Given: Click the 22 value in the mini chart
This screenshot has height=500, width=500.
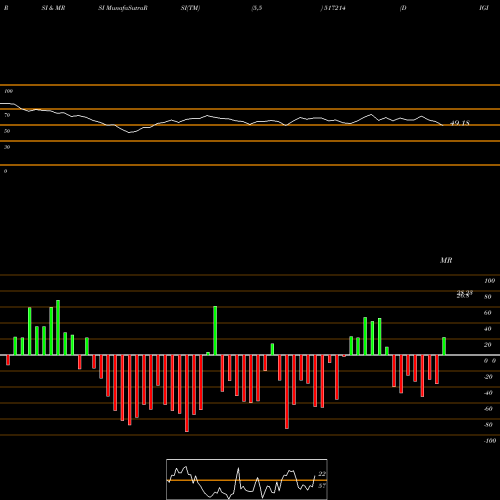Looking at the screenshot, I should click(x=322, y=474).
